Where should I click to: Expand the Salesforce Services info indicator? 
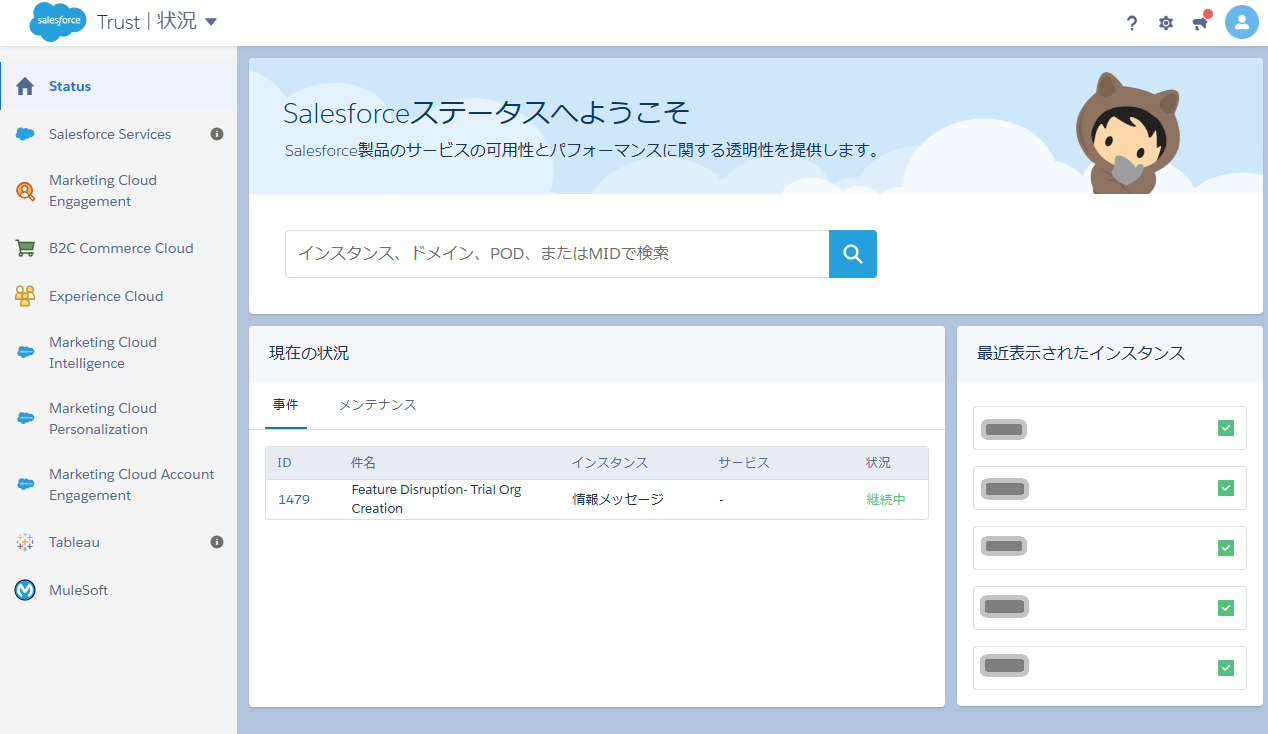(x=217, y=134)
